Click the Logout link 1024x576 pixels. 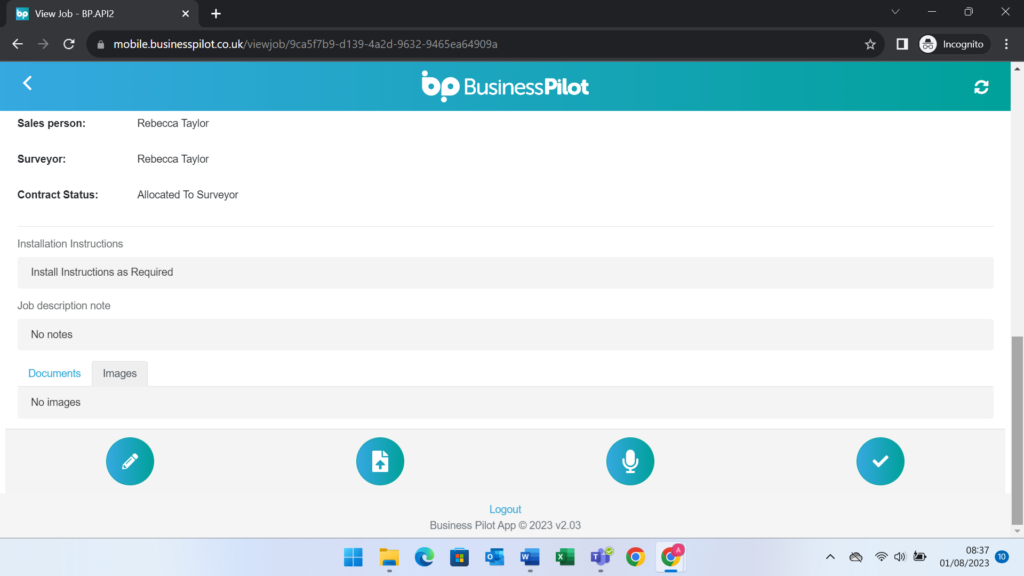click(x=505, y=509)
